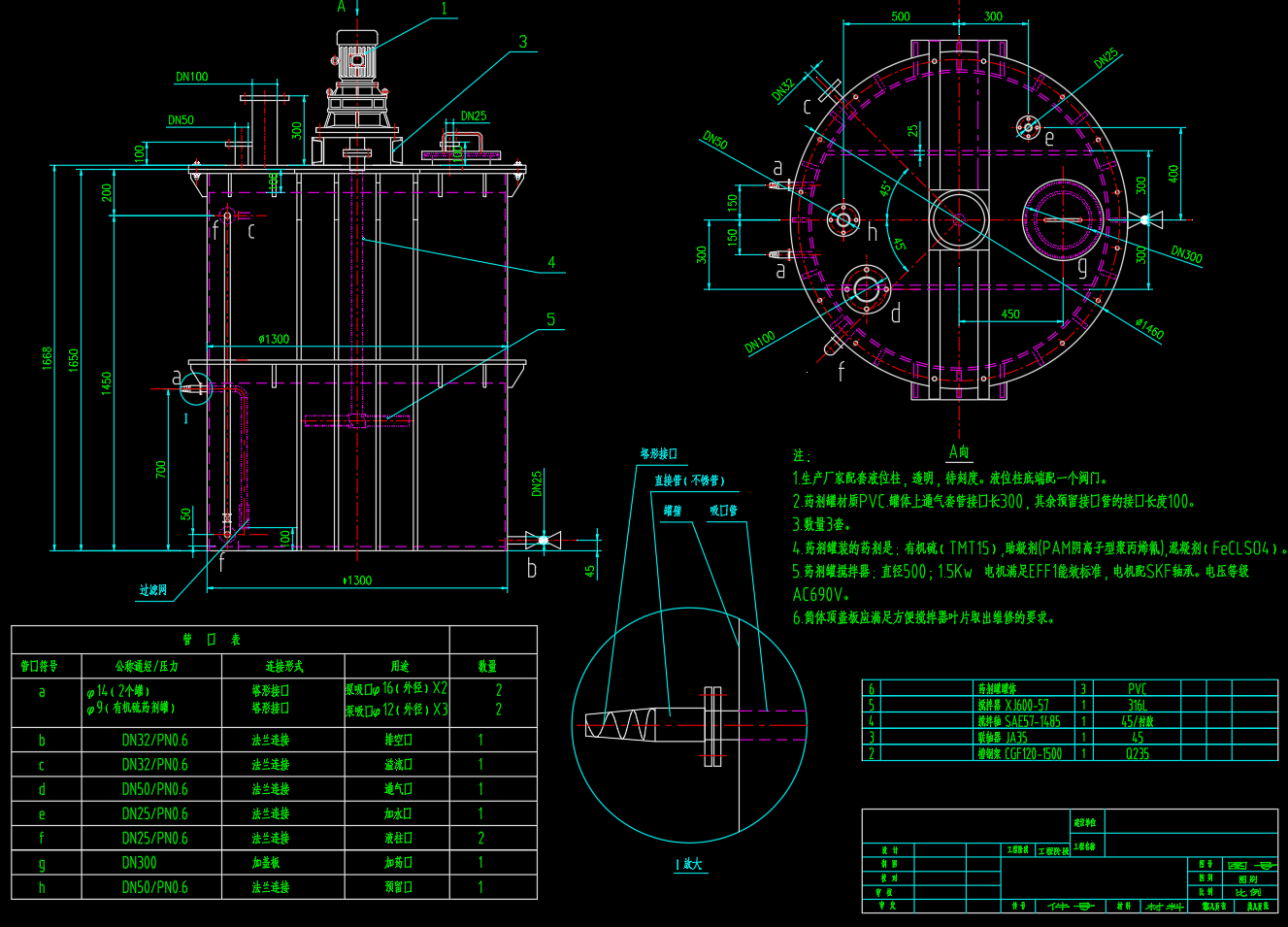Select the 1668 overall height dimension text
Viewport: 1288px width, 927px height.
47,357
